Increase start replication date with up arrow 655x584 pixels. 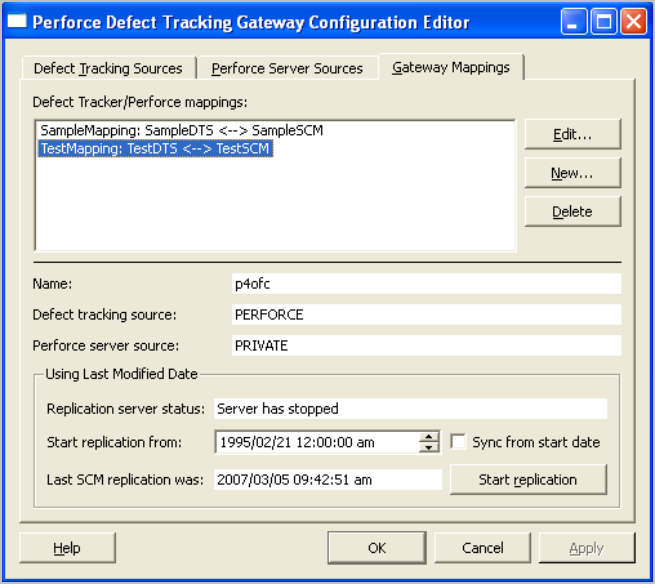[x=429, y=437]
